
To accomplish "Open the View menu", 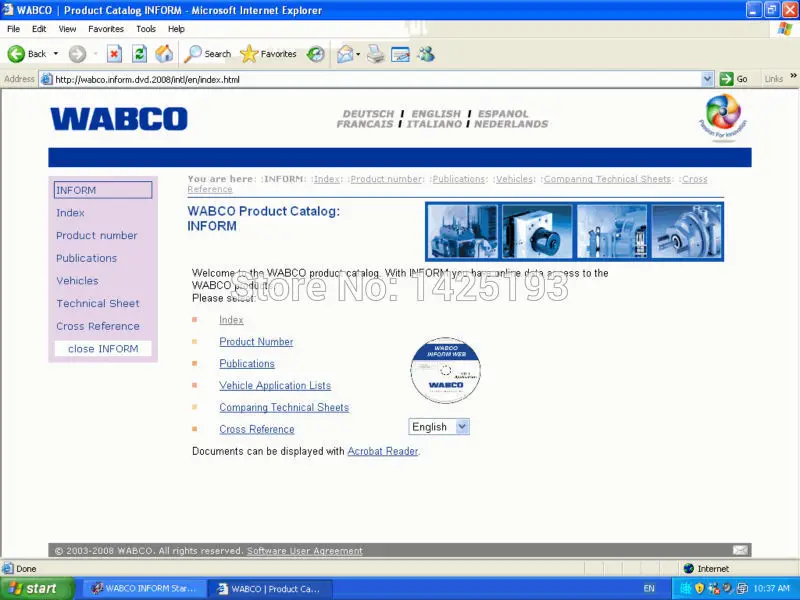I will pyautogui.click(x=67, y=29).
